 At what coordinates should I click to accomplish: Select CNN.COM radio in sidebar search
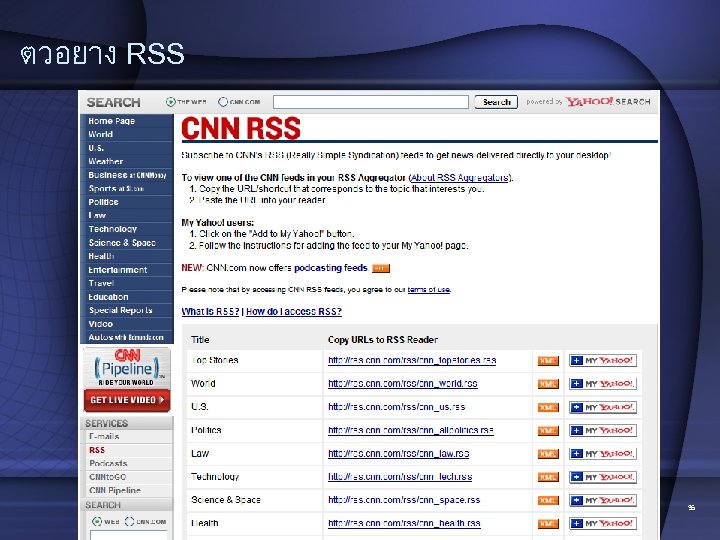(x=129, y=522)
